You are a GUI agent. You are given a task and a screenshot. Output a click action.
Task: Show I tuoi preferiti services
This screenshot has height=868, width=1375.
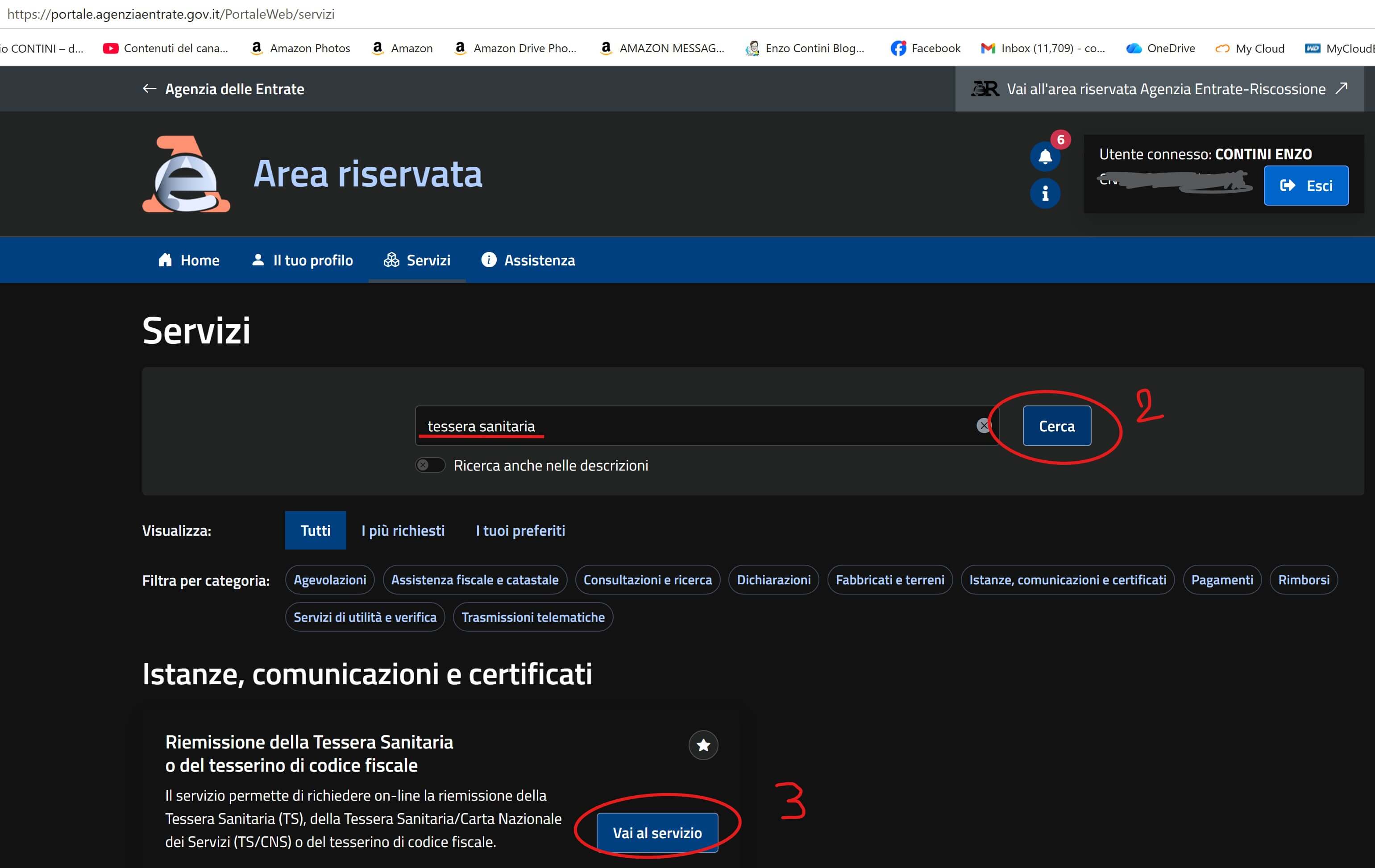pos(520,530)
